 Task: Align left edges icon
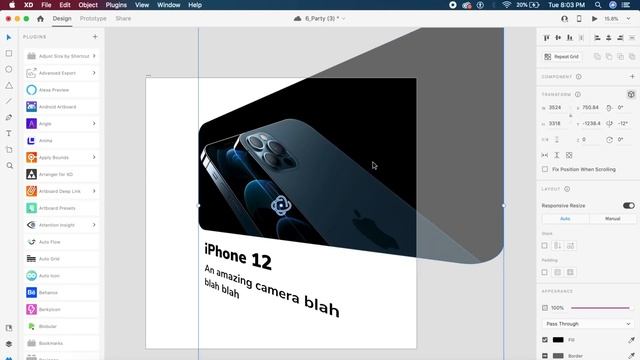[597, 38]
